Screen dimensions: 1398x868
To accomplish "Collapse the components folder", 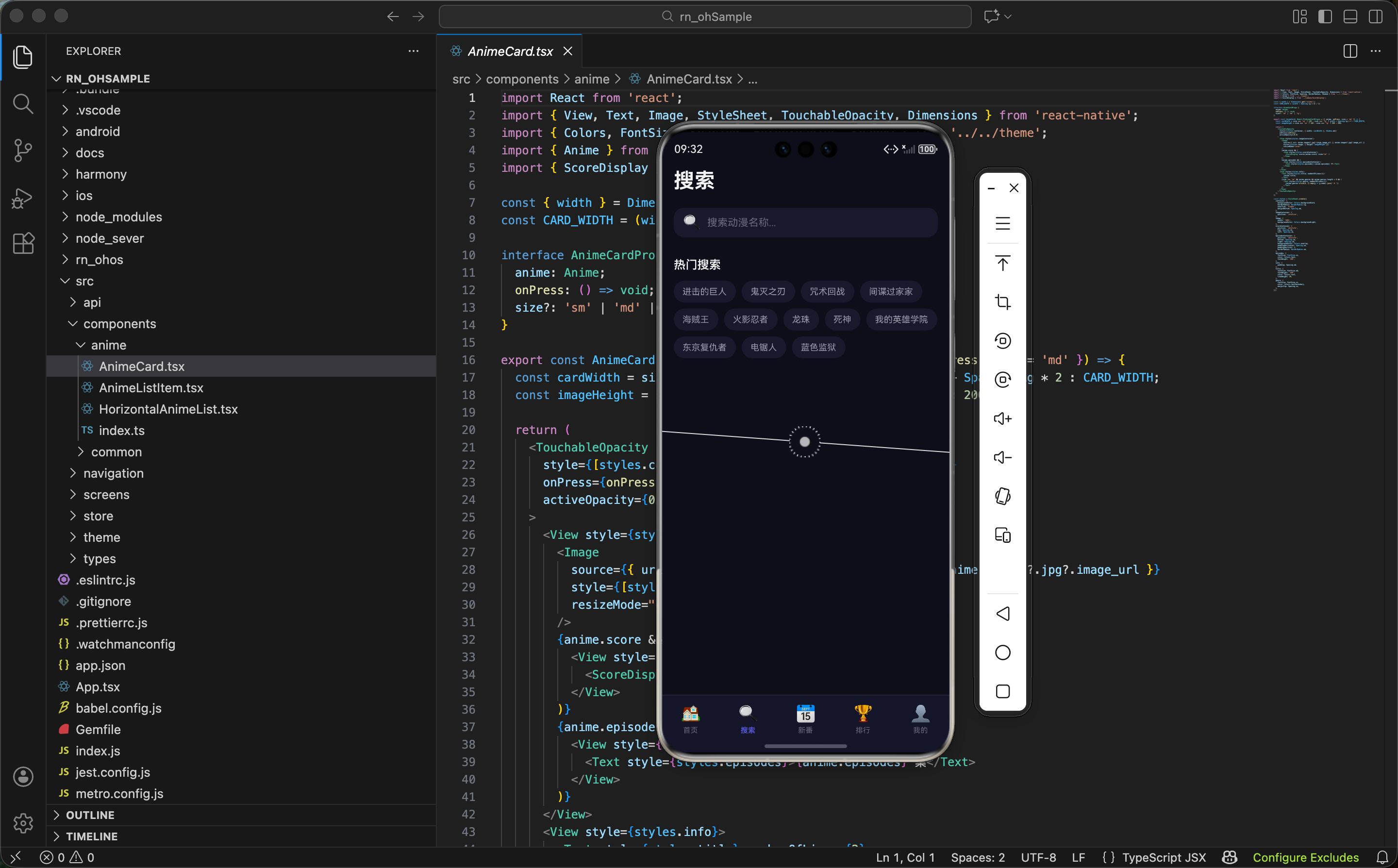I will coord(119,324).
